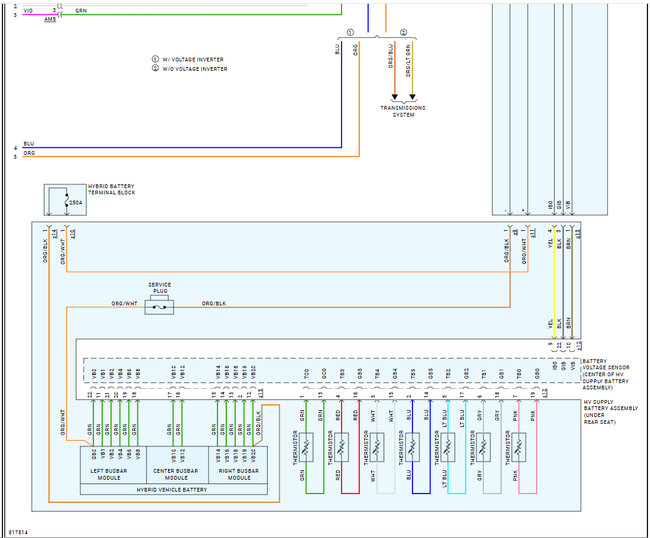Click the vertical 'ORG/LT GRN' wire label

pyautogui.click(x=408, y=61)
